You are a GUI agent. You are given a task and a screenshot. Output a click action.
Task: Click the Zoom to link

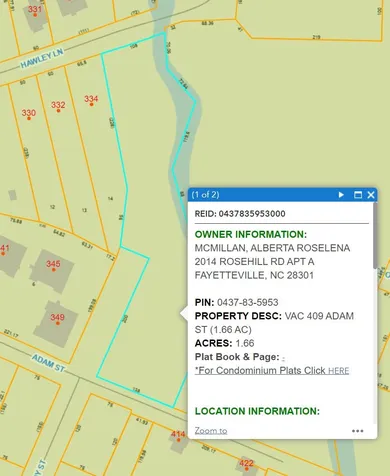pos(211,431)
